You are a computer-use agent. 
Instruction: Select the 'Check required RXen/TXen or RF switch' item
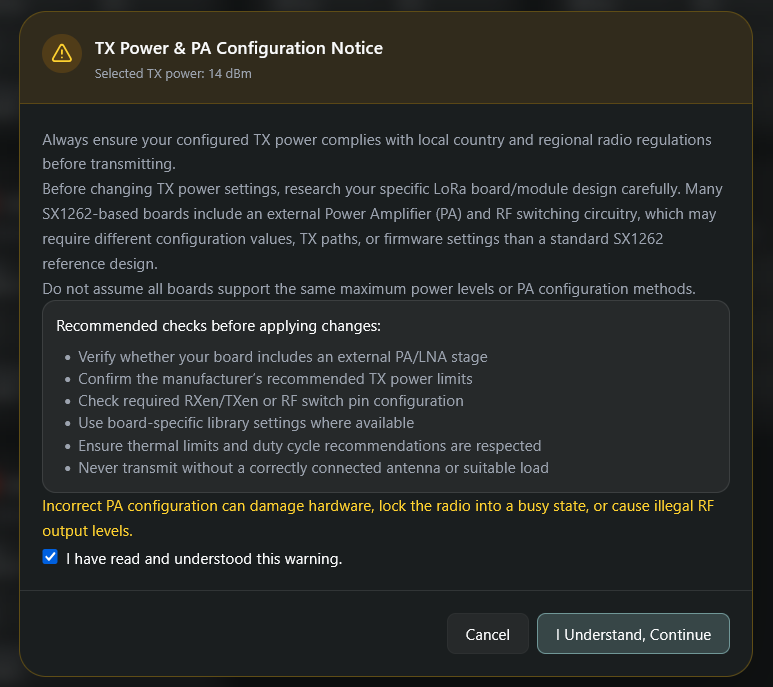coord(271,401)
